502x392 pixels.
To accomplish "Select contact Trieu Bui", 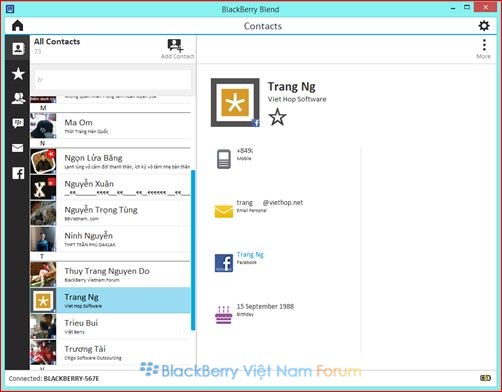I will pos(110,326).
